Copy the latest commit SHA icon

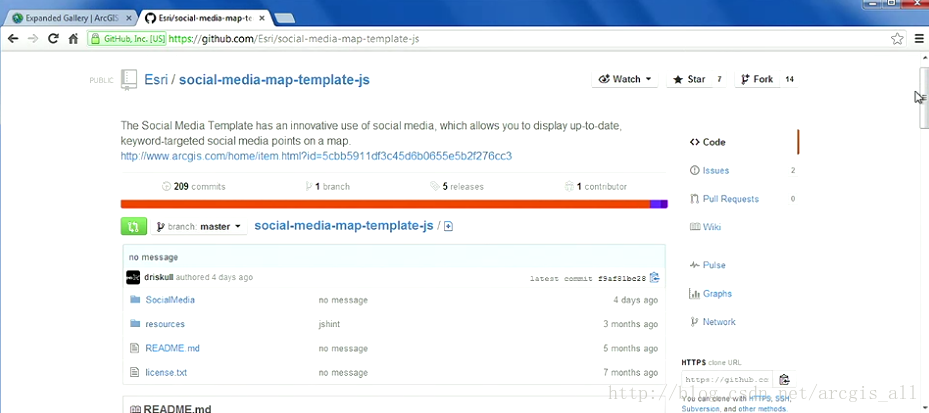click(x=654, y=278)
